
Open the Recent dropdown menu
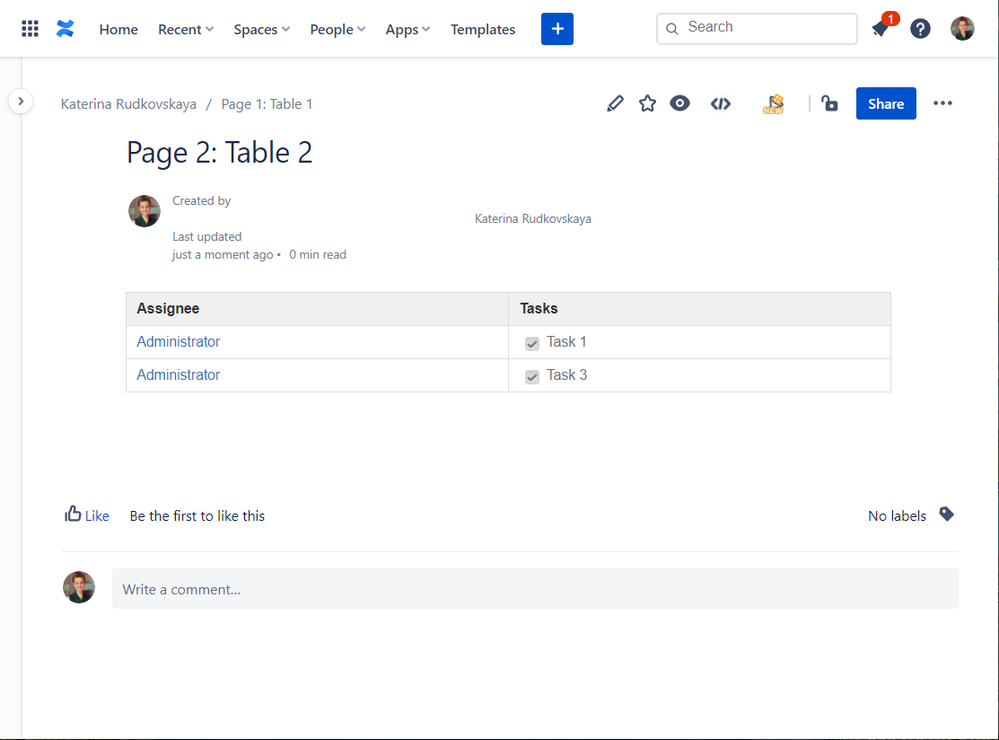pos(185,29)
